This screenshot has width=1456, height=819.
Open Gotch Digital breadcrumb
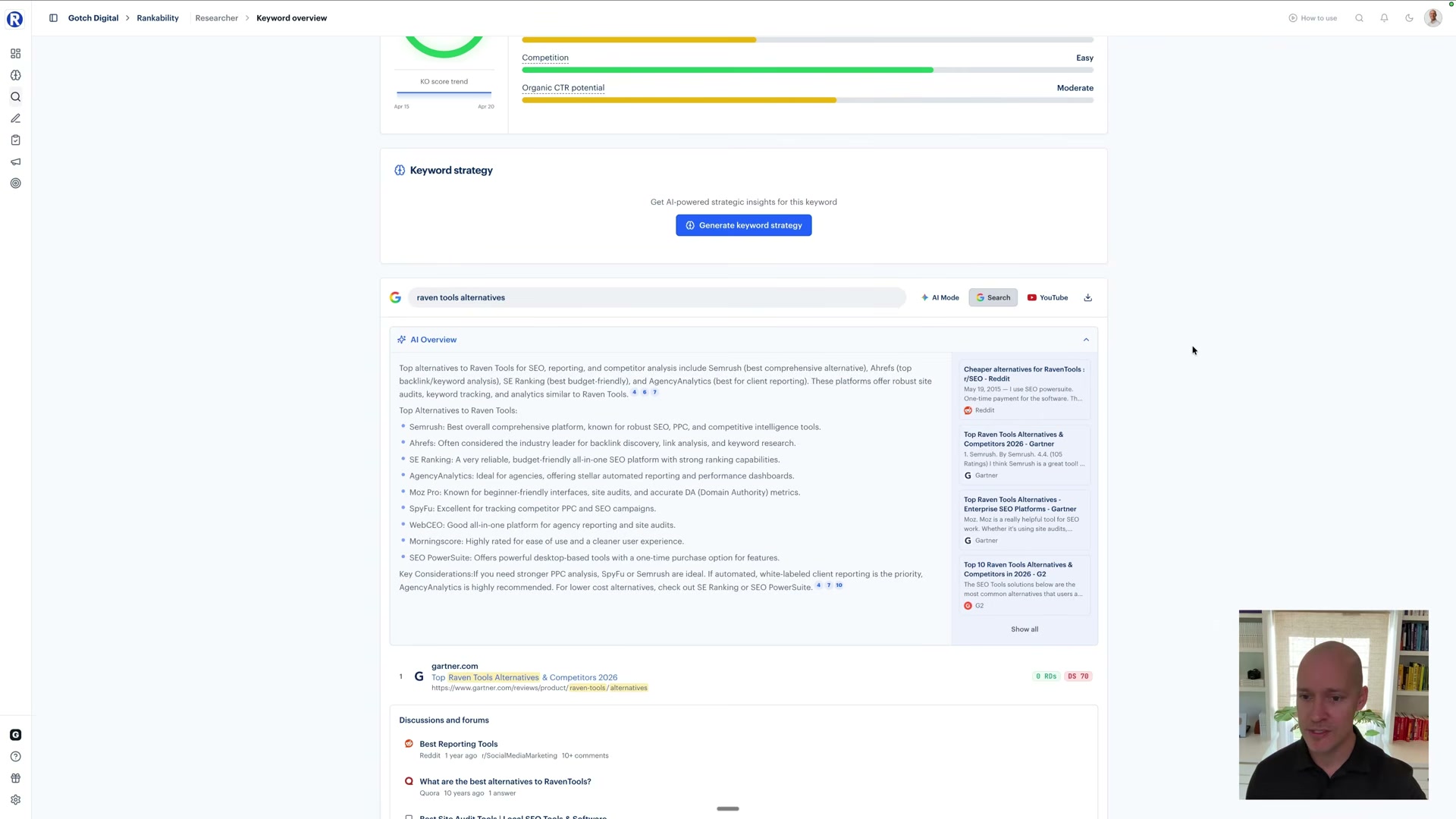93,18
